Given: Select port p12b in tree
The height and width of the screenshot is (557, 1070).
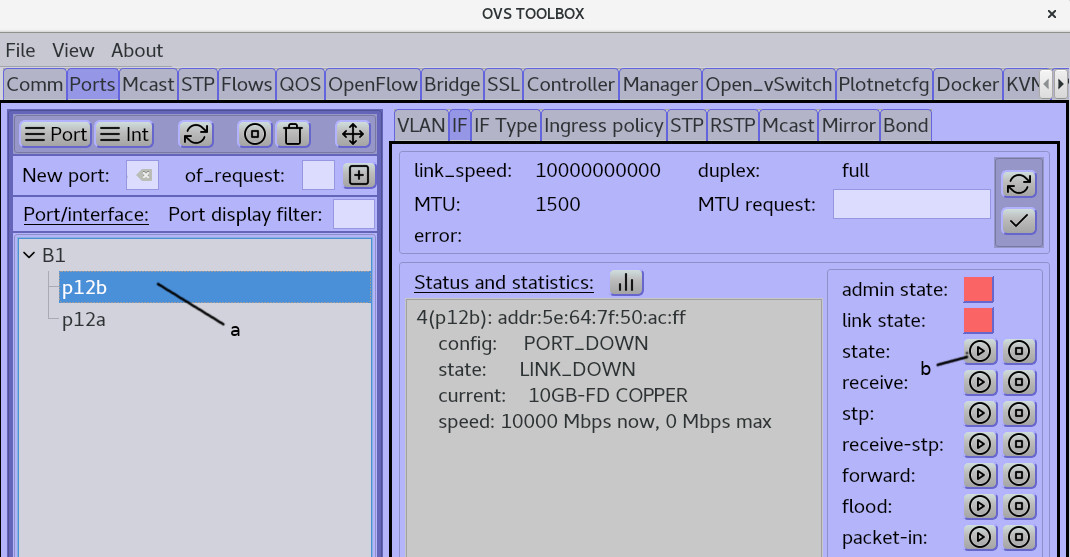Looking at the screenshot, I should click(214, 287).
